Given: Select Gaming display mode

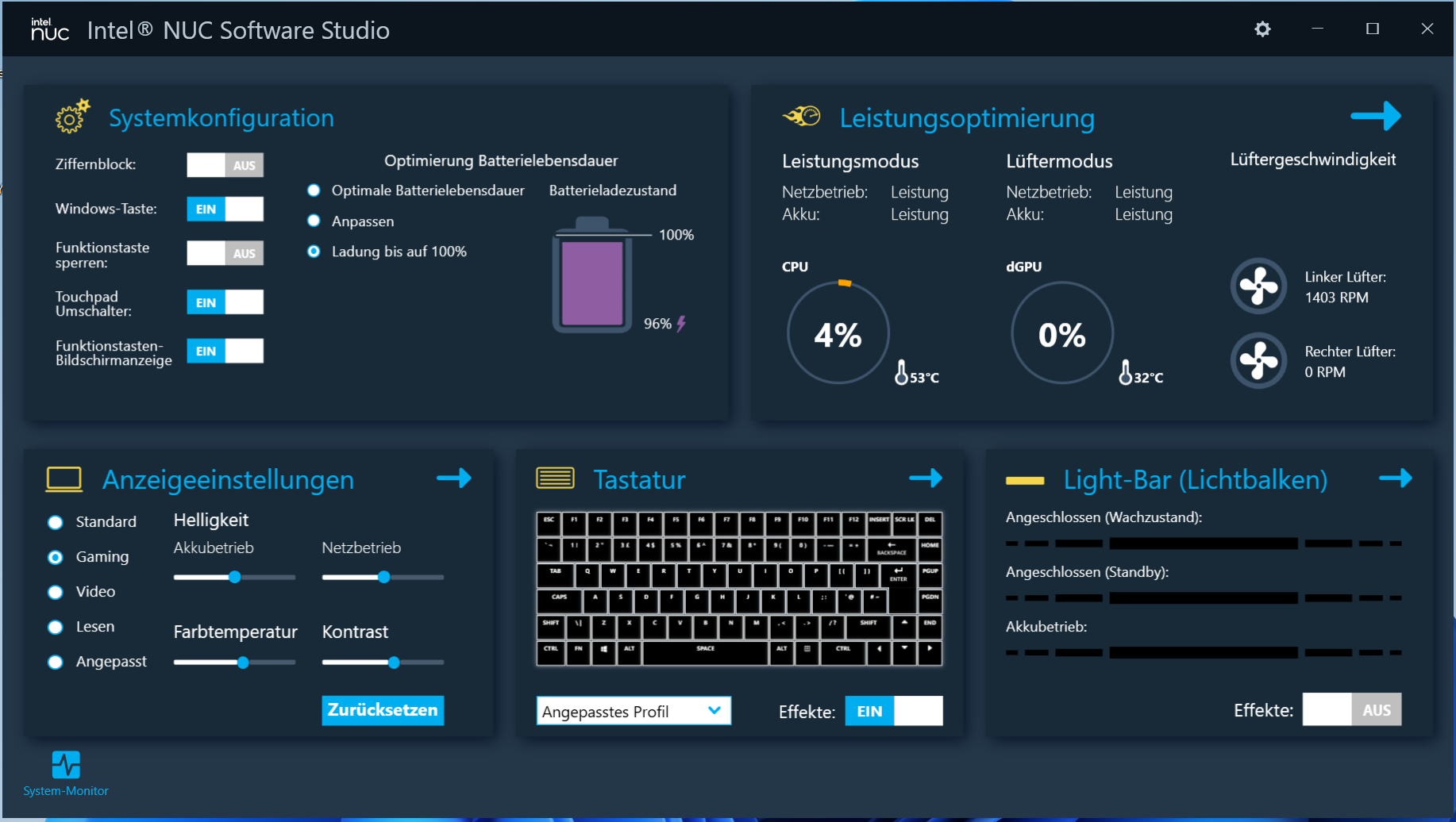Looking at the screenshot, I should pyautogui.click(x=56, y=557).
